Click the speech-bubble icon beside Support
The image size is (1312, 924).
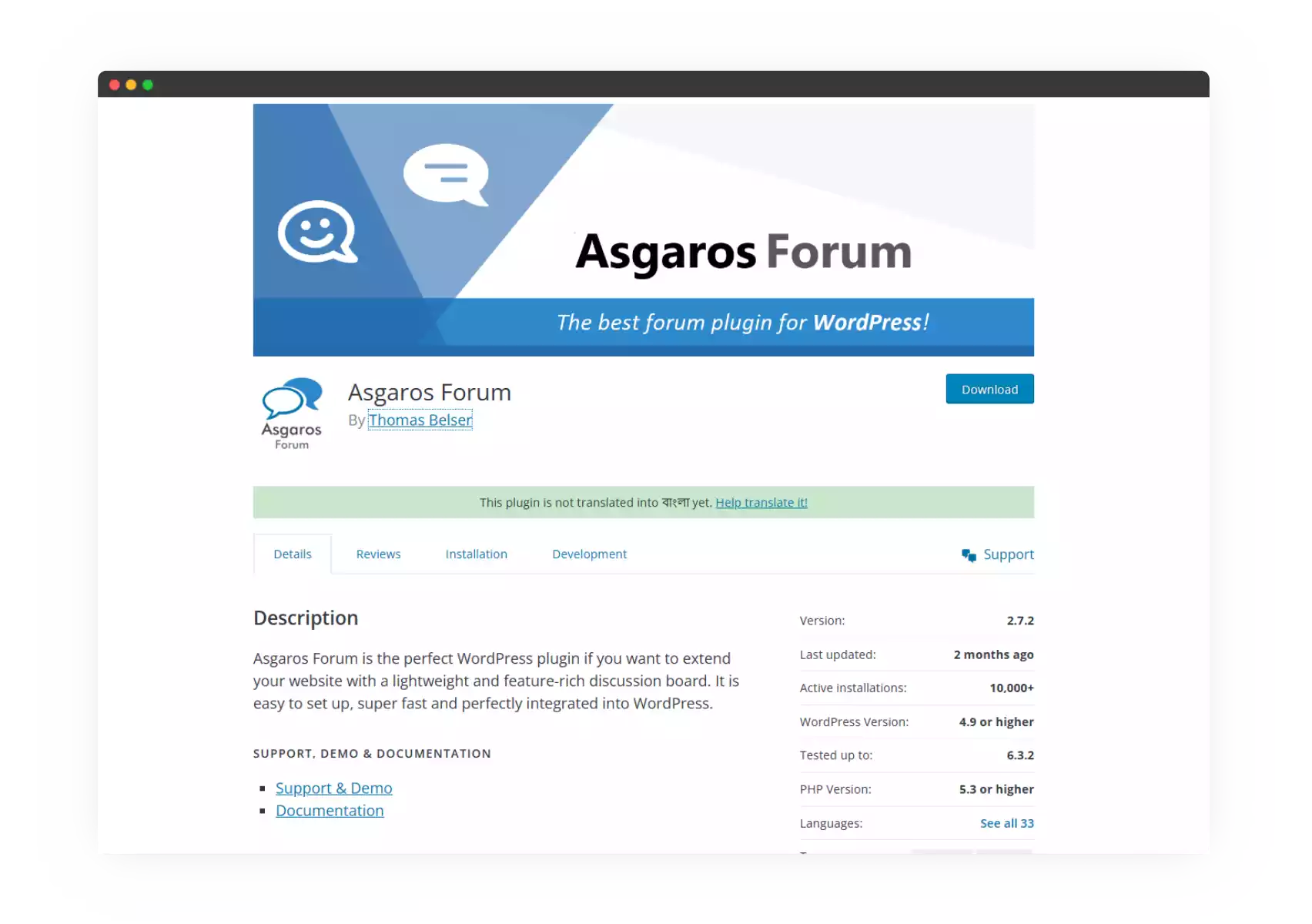click(x=969, y=554)
